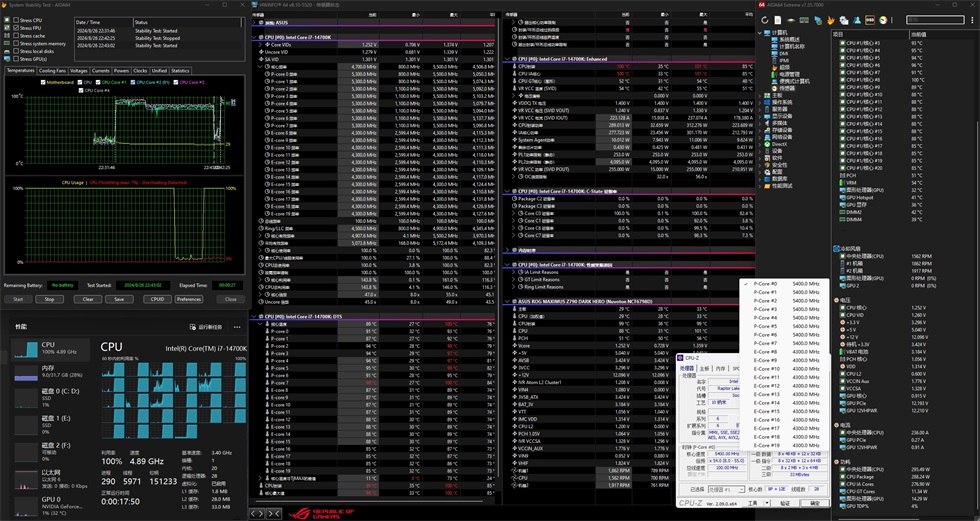The height and width of the screenshot is (521, 980).
Task: Click the CPUID button in Stability Test
Action: (158, 299)
